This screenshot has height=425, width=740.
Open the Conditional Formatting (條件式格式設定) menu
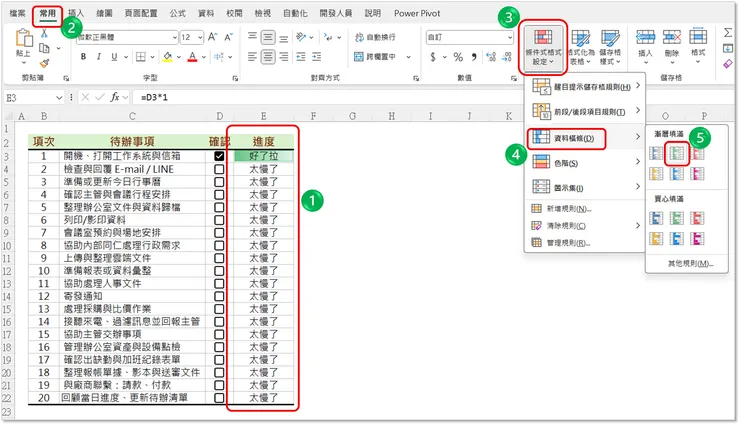(543, 47)
